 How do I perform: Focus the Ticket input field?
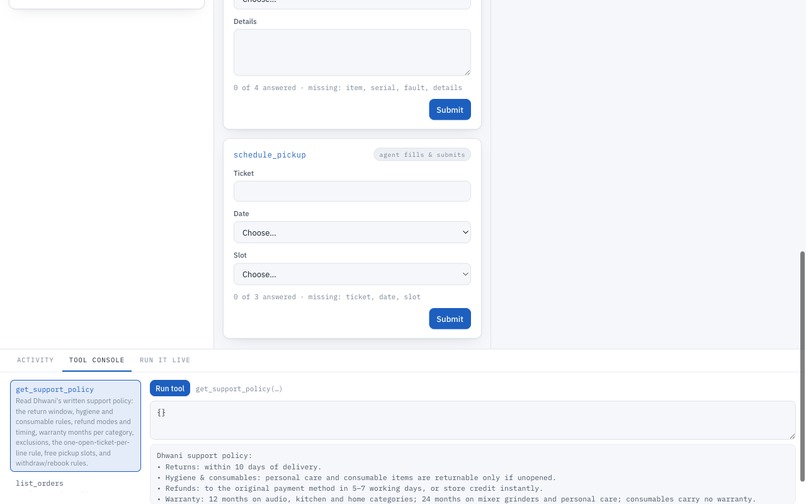(x=352, y=191)
